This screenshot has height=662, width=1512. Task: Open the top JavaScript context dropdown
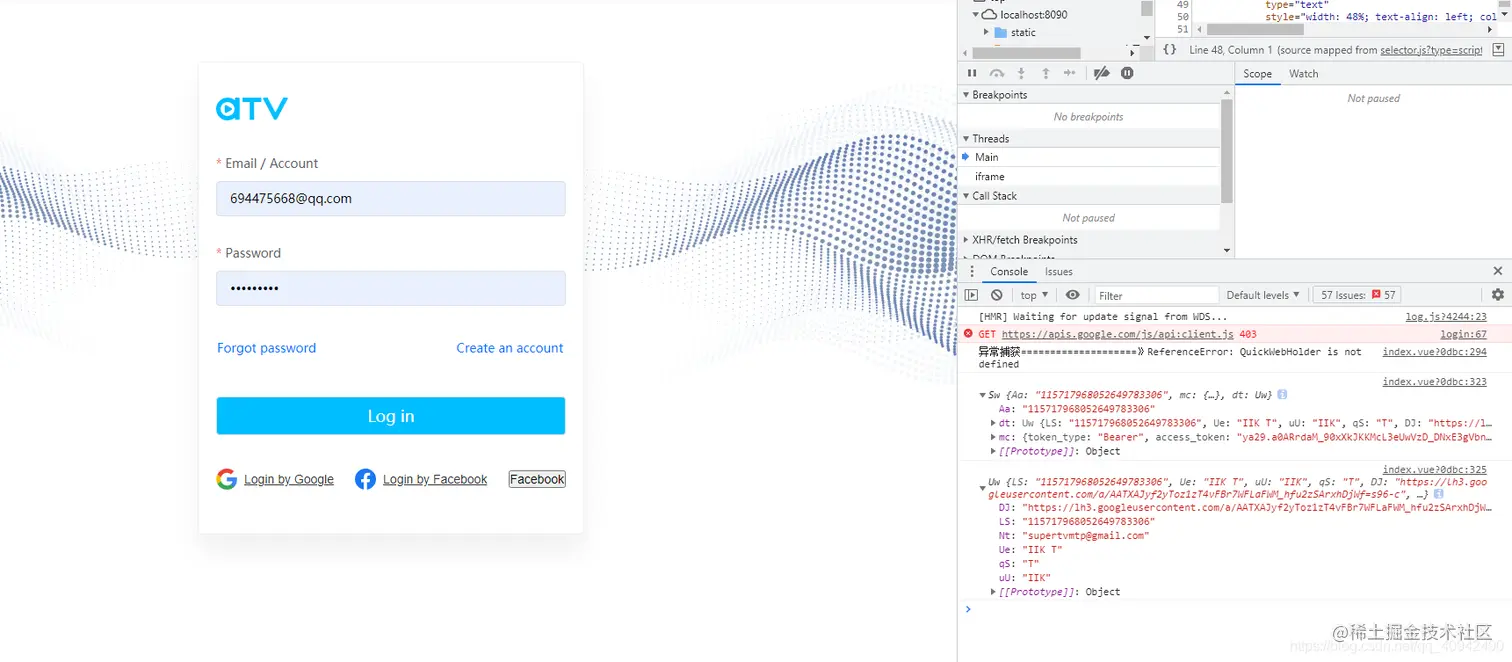1035,295
